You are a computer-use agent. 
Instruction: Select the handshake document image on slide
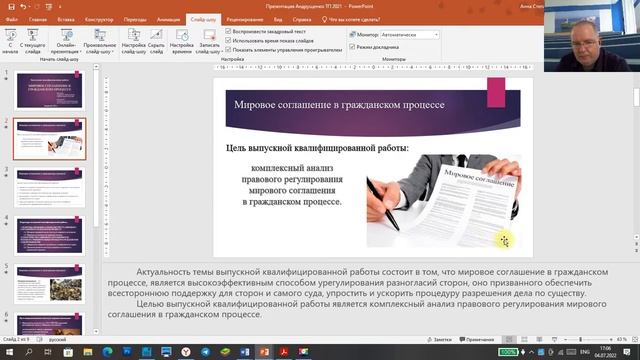444,200
